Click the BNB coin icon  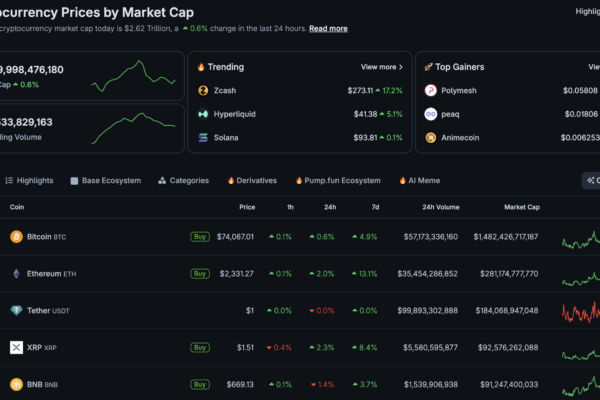[x=16, y=384]
